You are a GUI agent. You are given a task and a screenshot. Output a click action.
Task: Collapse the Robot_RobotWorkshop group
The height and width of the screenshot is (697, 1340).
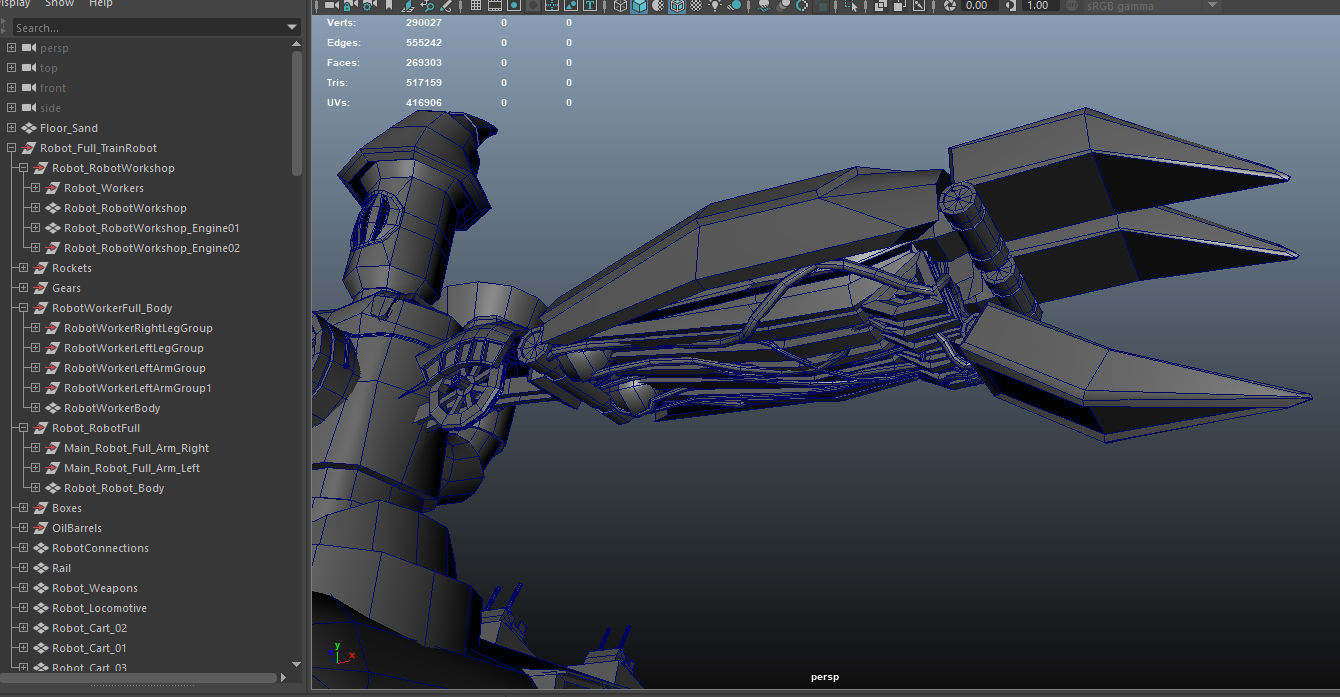23,168
